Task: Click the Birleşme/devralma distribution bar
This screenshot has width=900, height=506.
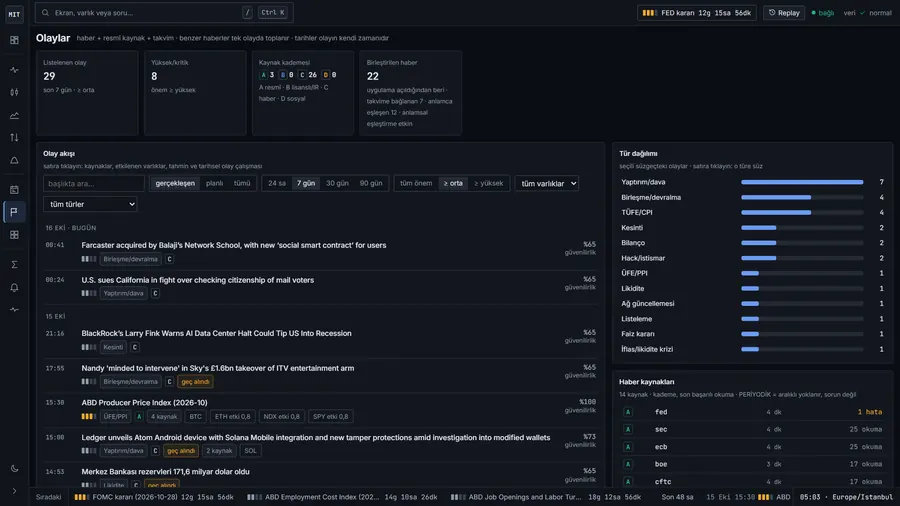Action: tap(802, 197)
